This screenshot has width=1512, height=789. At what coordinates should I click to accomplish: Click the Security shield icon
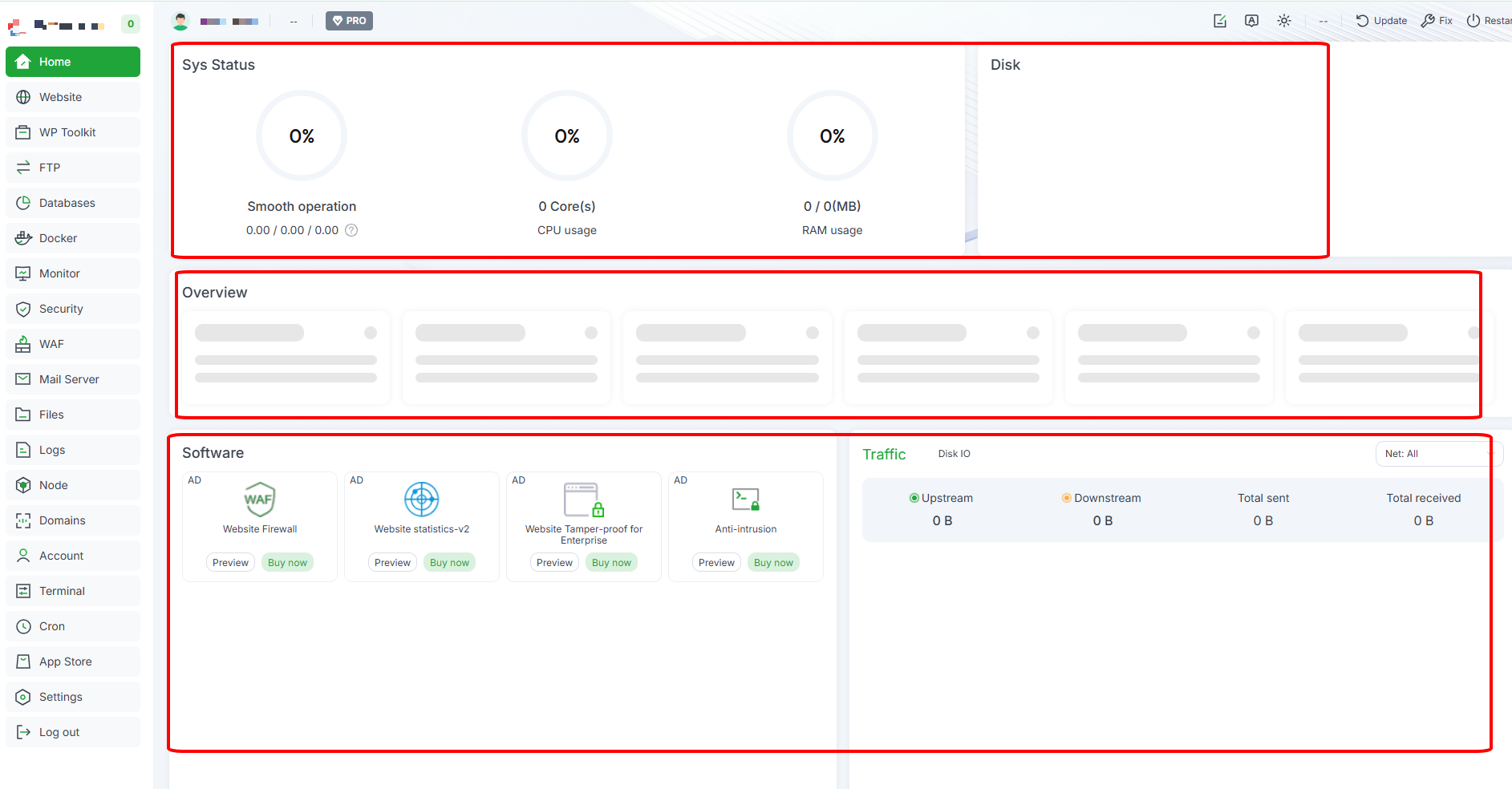coord(23,309)
